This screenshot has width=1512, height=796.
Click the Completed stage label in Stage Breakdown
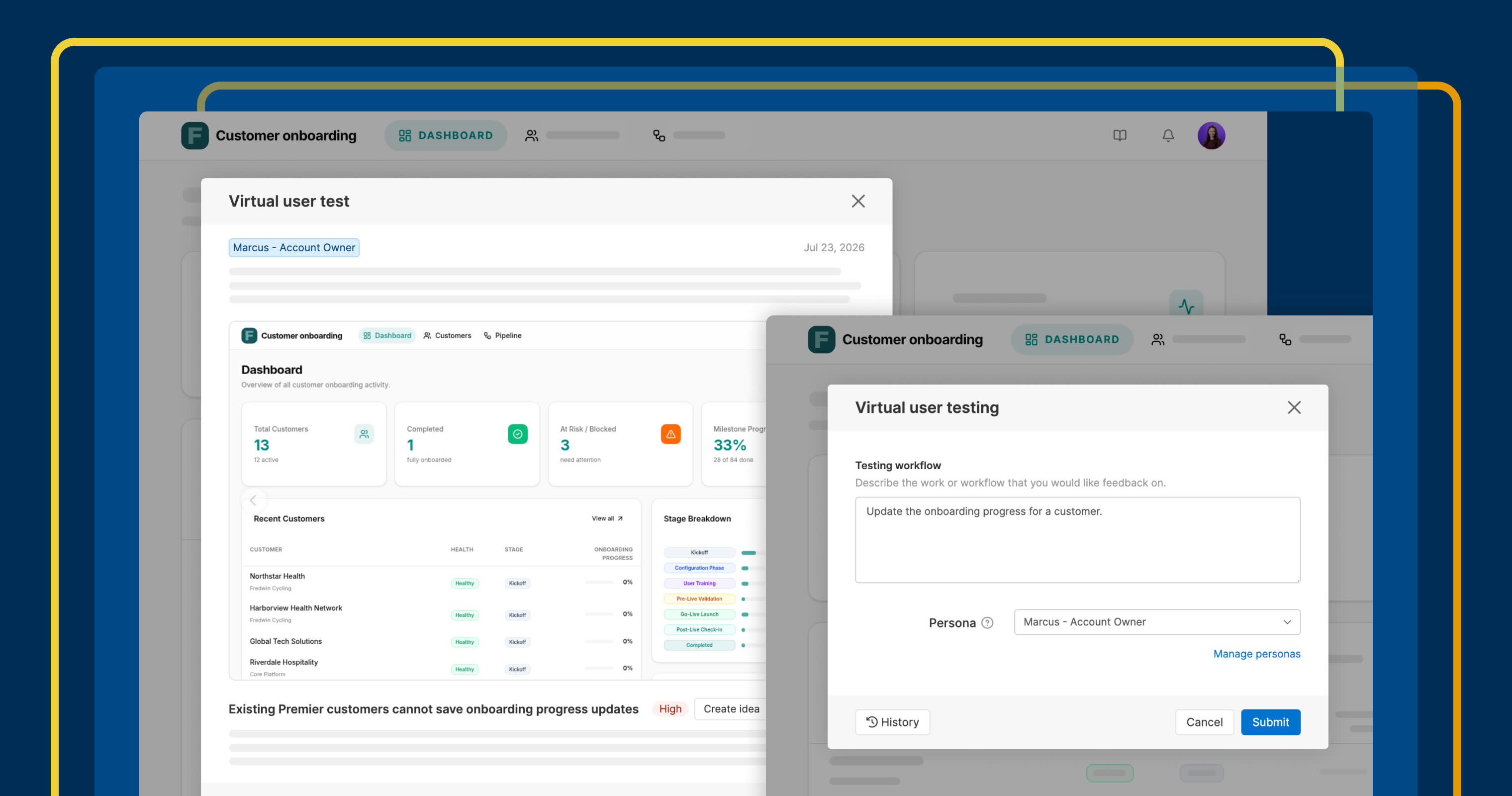(x=699, y=645)
